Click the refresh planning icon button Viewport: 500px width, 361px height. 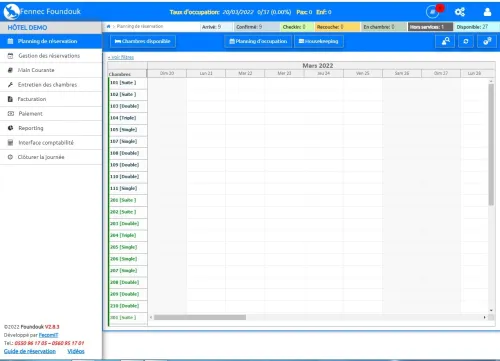pyautogui.click(x=466, y=41)
